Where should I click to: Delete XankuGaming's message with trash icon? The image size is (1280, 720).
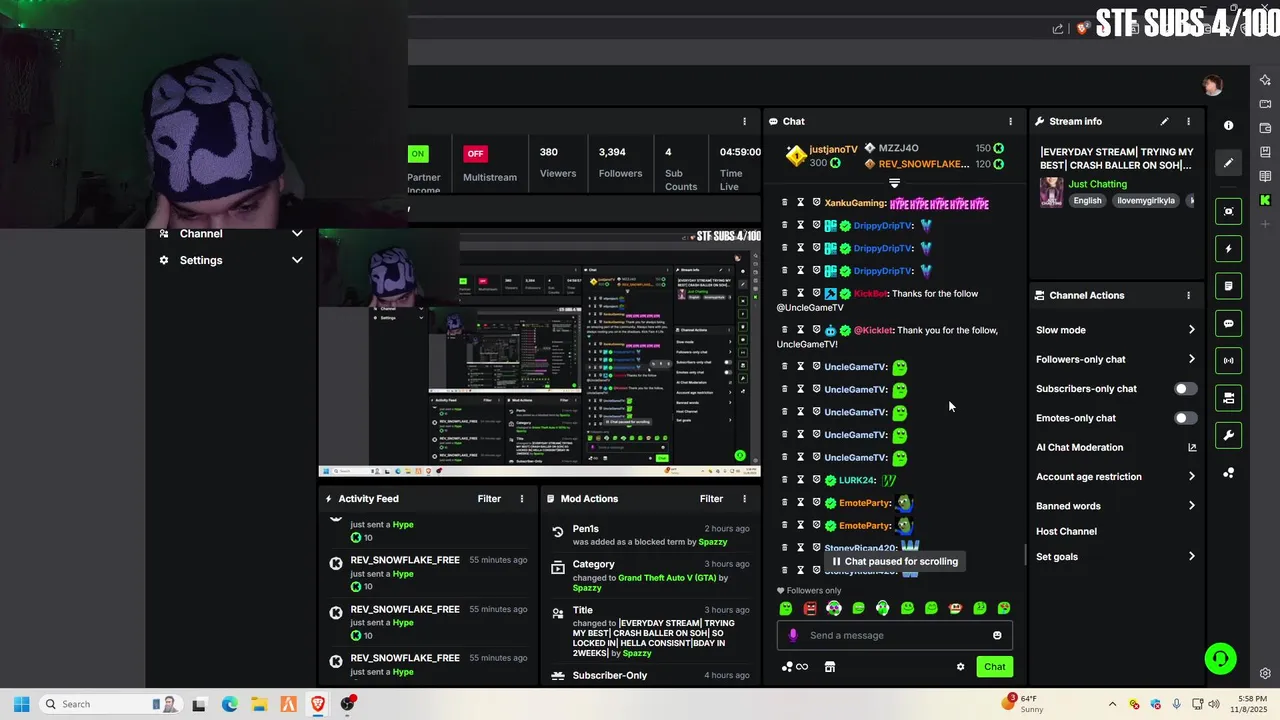click(784, 203)
